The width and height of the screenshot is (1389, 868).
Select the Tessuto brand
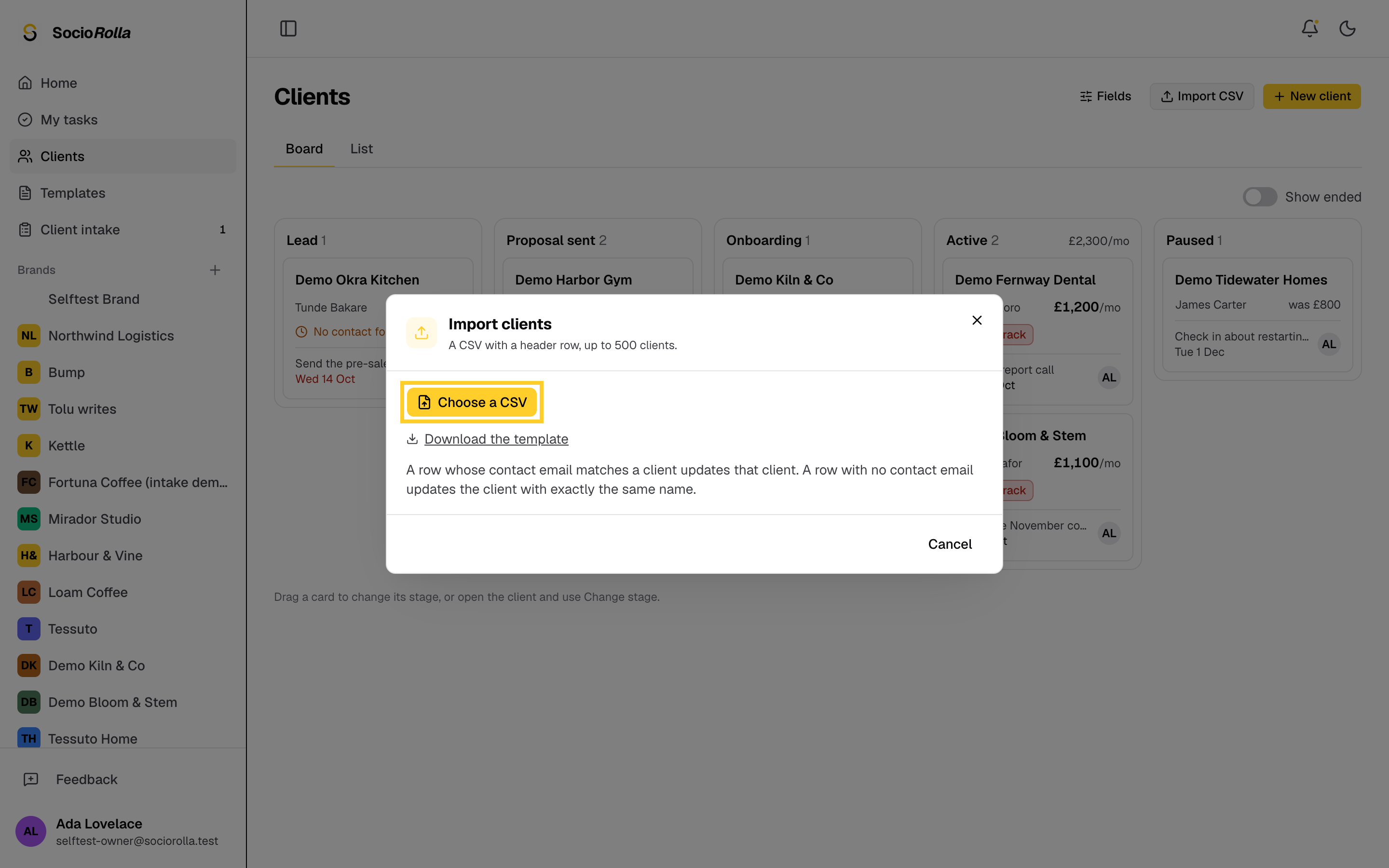point(123,629)
